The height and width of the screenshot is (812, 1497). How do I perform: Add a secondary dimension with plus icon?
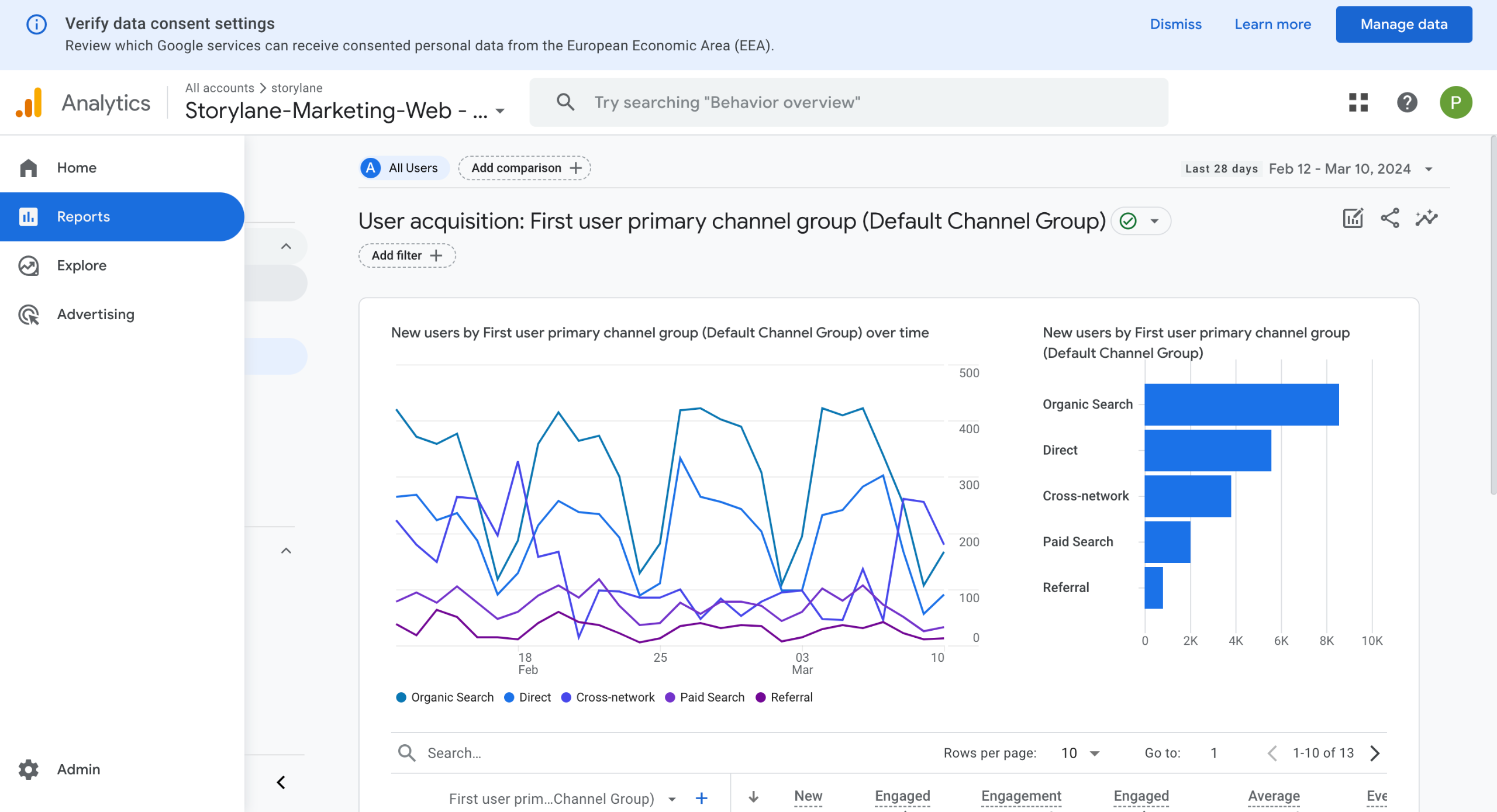click(702, 798)
